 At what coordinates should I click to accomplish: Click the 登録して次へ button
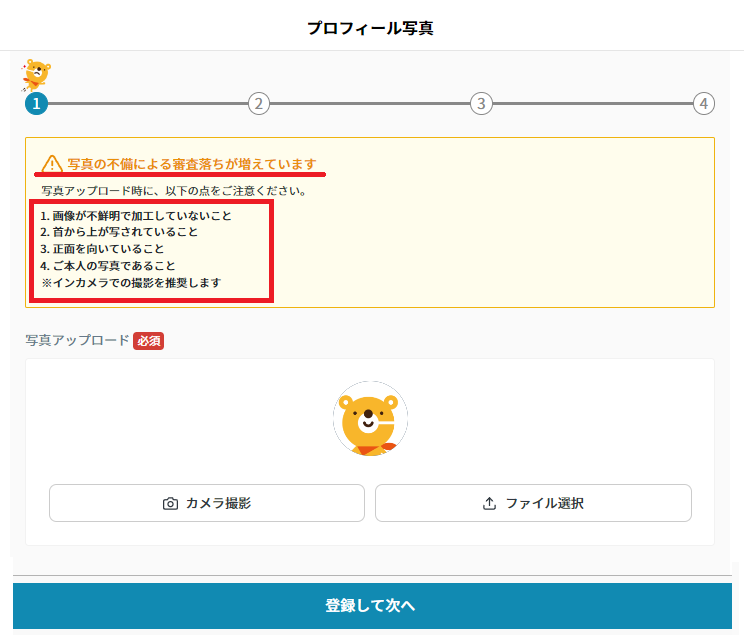pos(372,606)
